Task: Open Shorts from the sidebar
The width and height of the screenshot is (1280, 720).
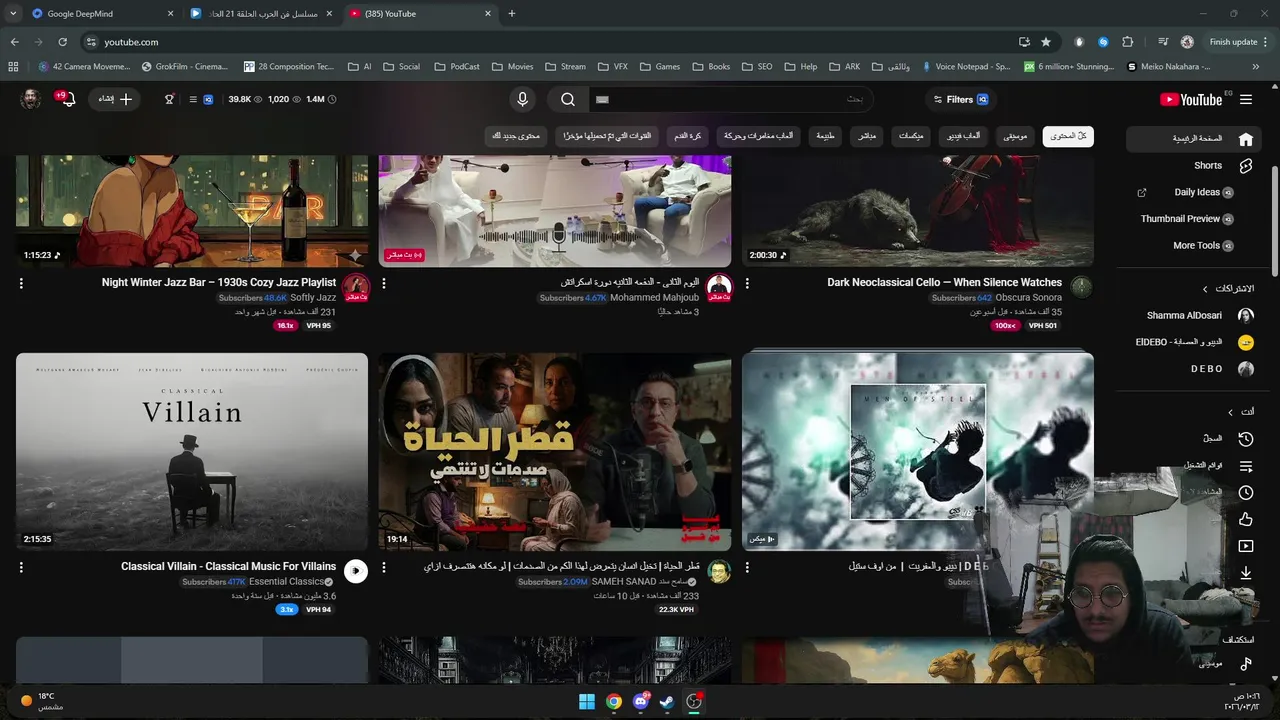Action: pyautogui.click(x=1192, y=166)
